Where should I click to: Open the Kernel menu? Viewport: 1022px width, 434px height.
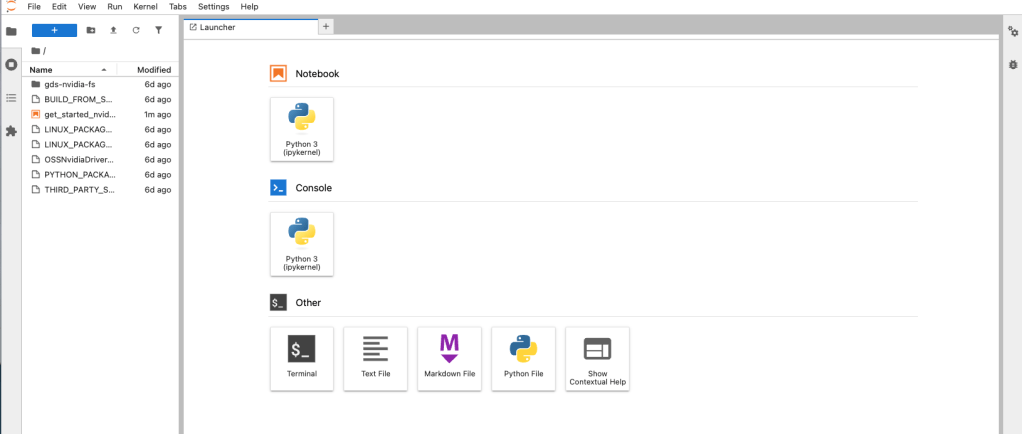click(145, 7)
